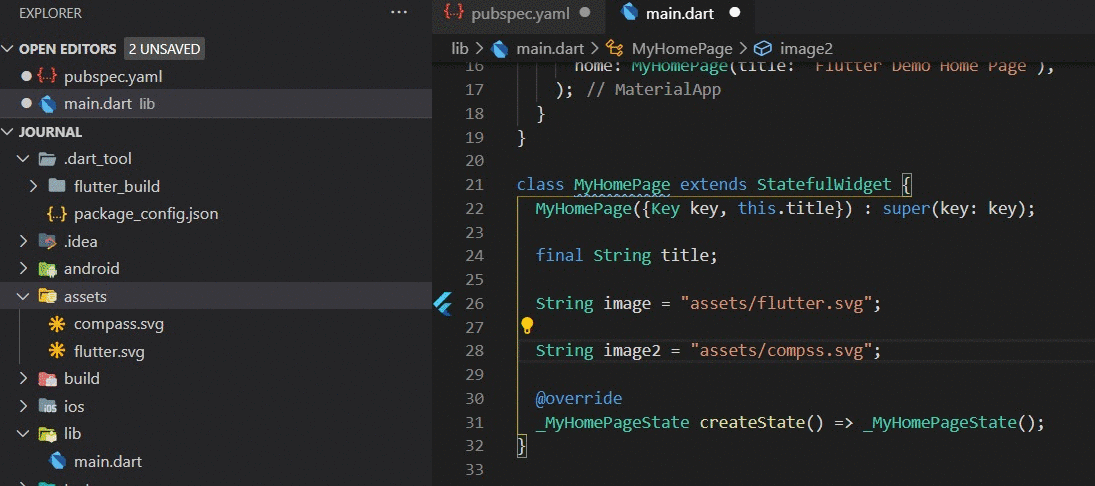This screenshot has height=486, width=1095.
Task: Click line number 28 in gutter
Action: 473,351
